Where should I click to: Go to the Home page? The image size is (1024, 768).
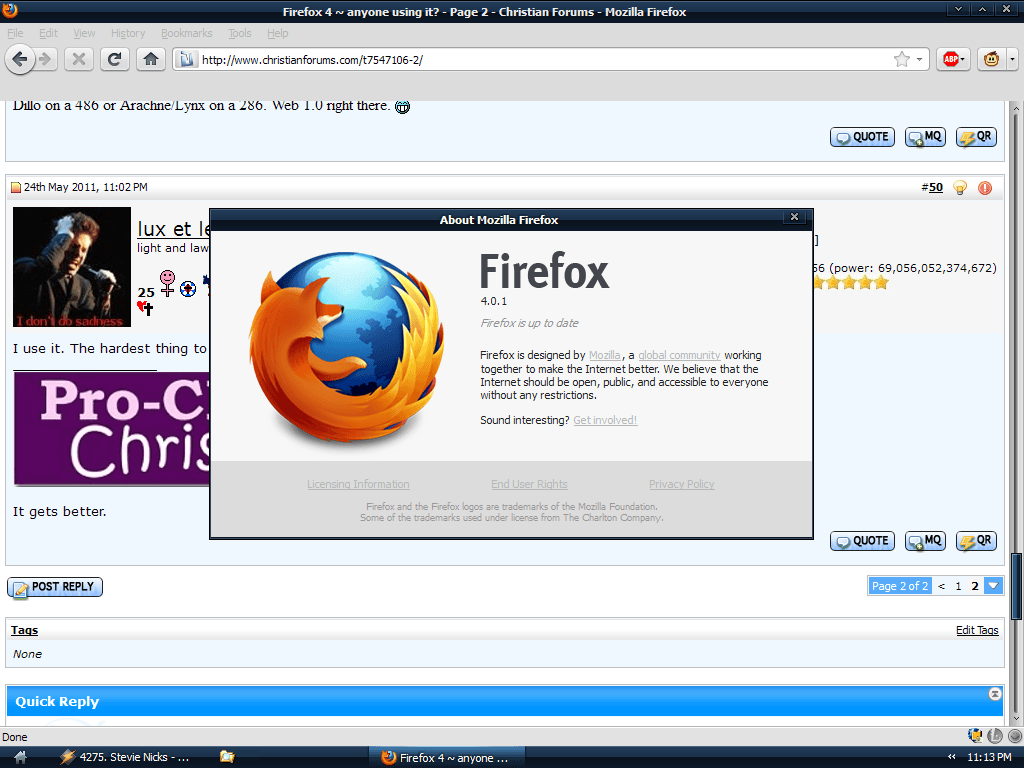click(x=151, y=60)
